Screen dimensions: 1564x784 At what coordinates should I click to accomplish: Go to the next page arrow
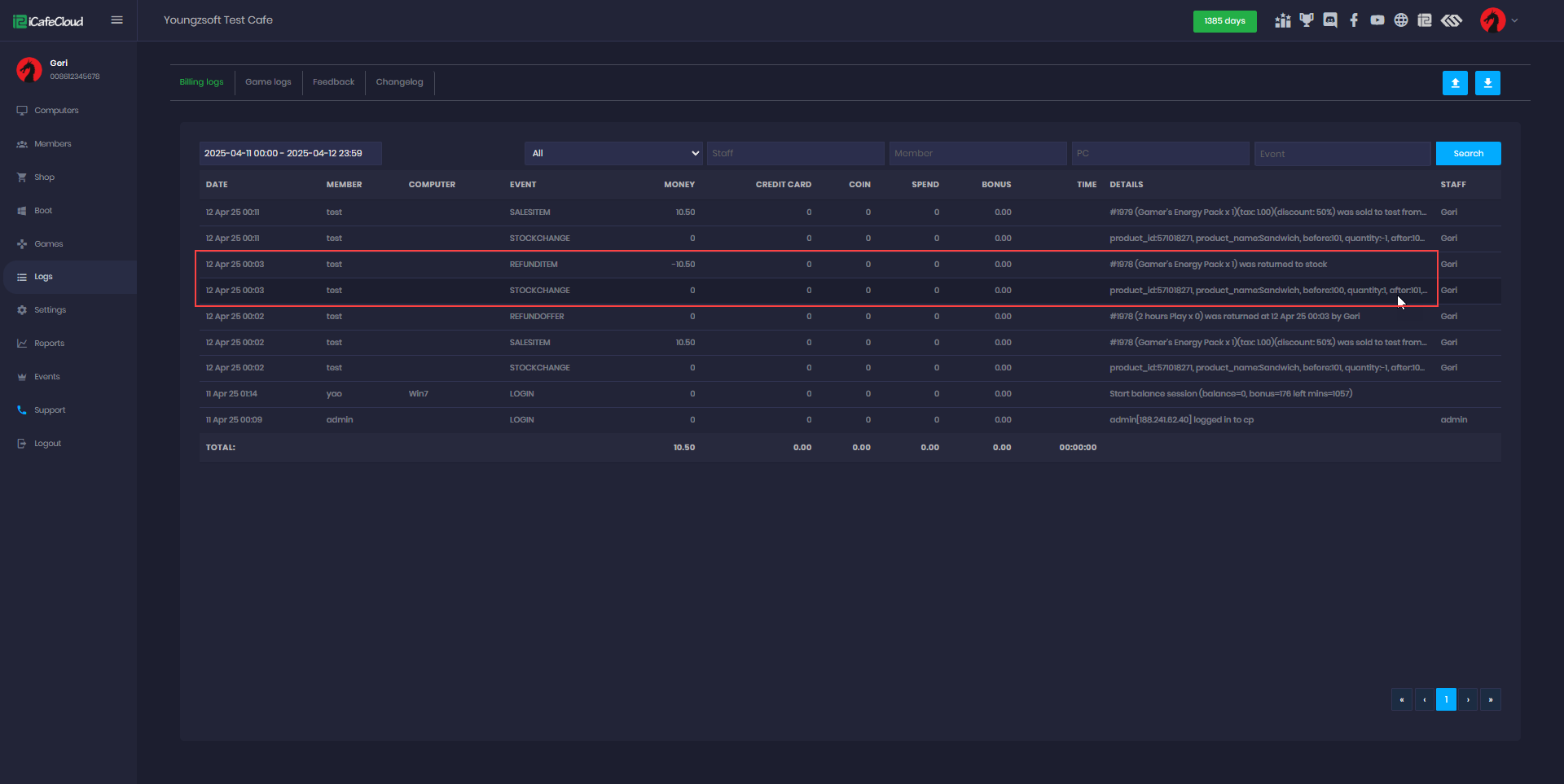pos(1468,699)
